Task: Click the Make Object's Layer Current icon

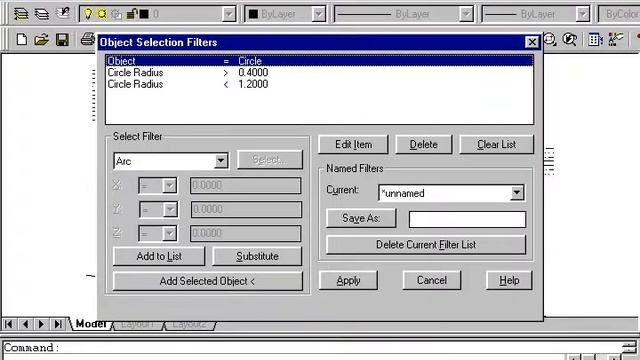Action: pyautogui.click(x=21, y=14)
